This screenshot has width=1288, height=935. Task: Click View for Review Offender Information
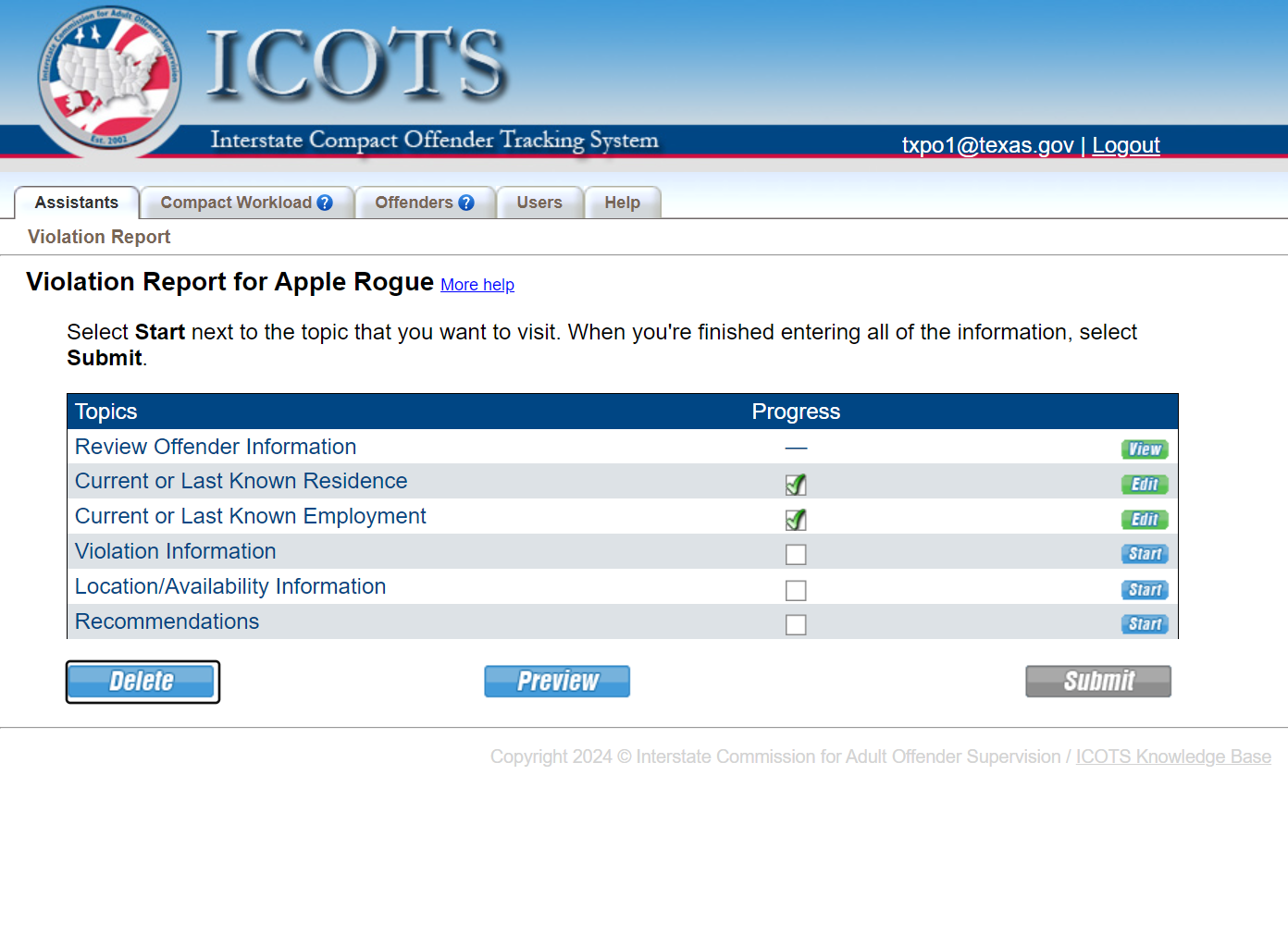pyautogui.click(x=1145, y=449)
